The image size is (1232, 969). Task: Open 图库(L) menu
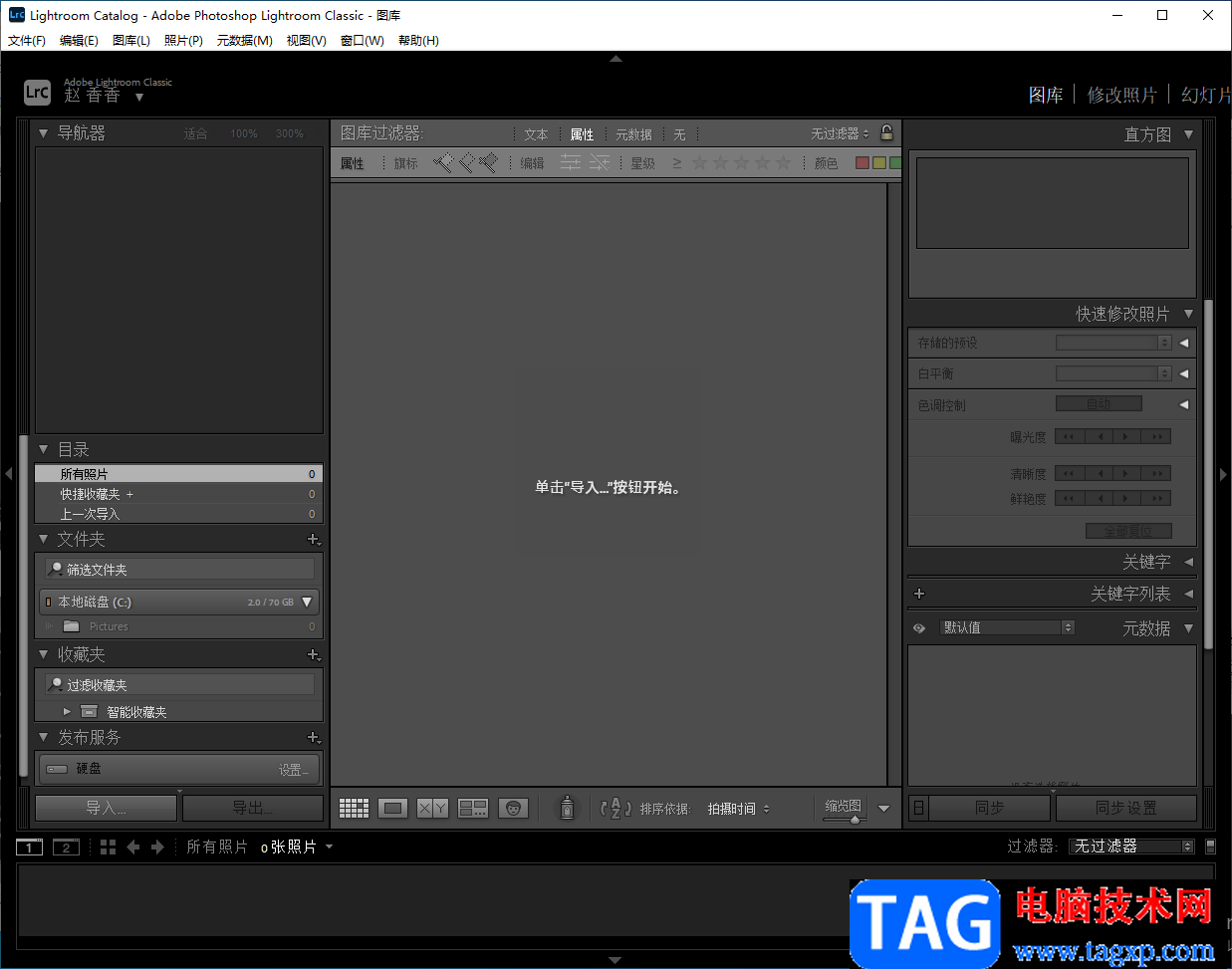click(131, 41)
